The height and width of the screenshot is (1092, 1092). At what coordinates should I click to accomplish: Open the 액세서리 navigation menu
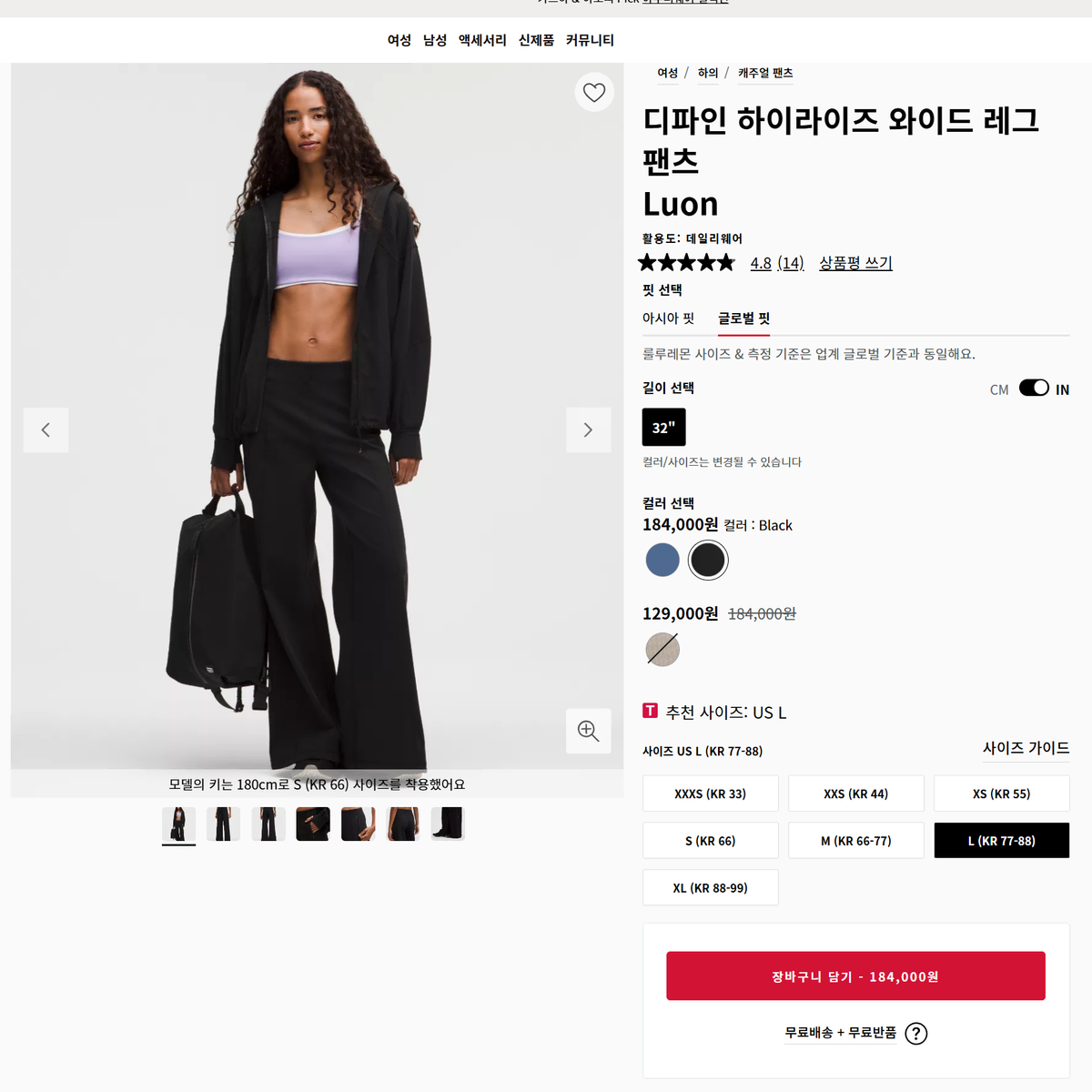(482, 40)
